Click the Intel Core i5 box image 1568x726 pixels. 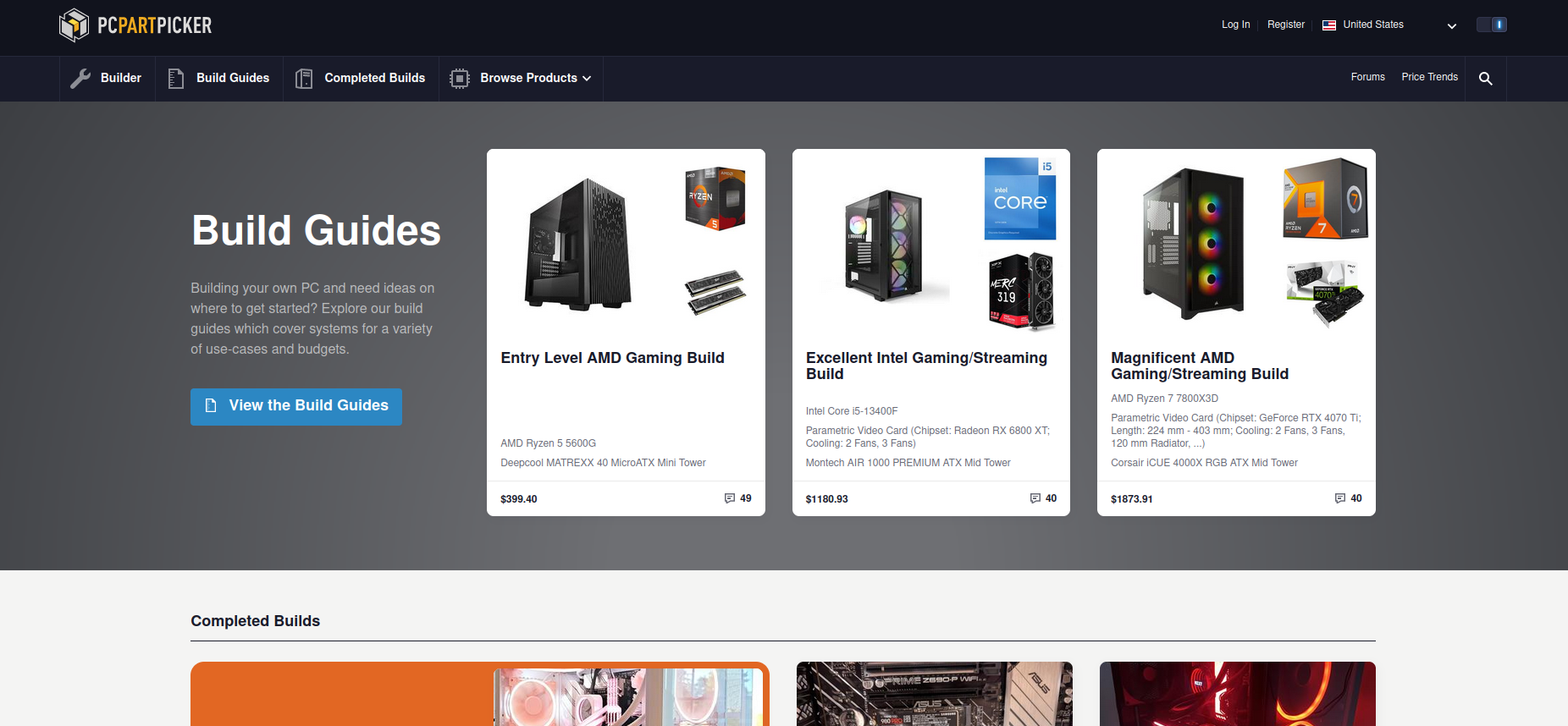pos(1020,199)
